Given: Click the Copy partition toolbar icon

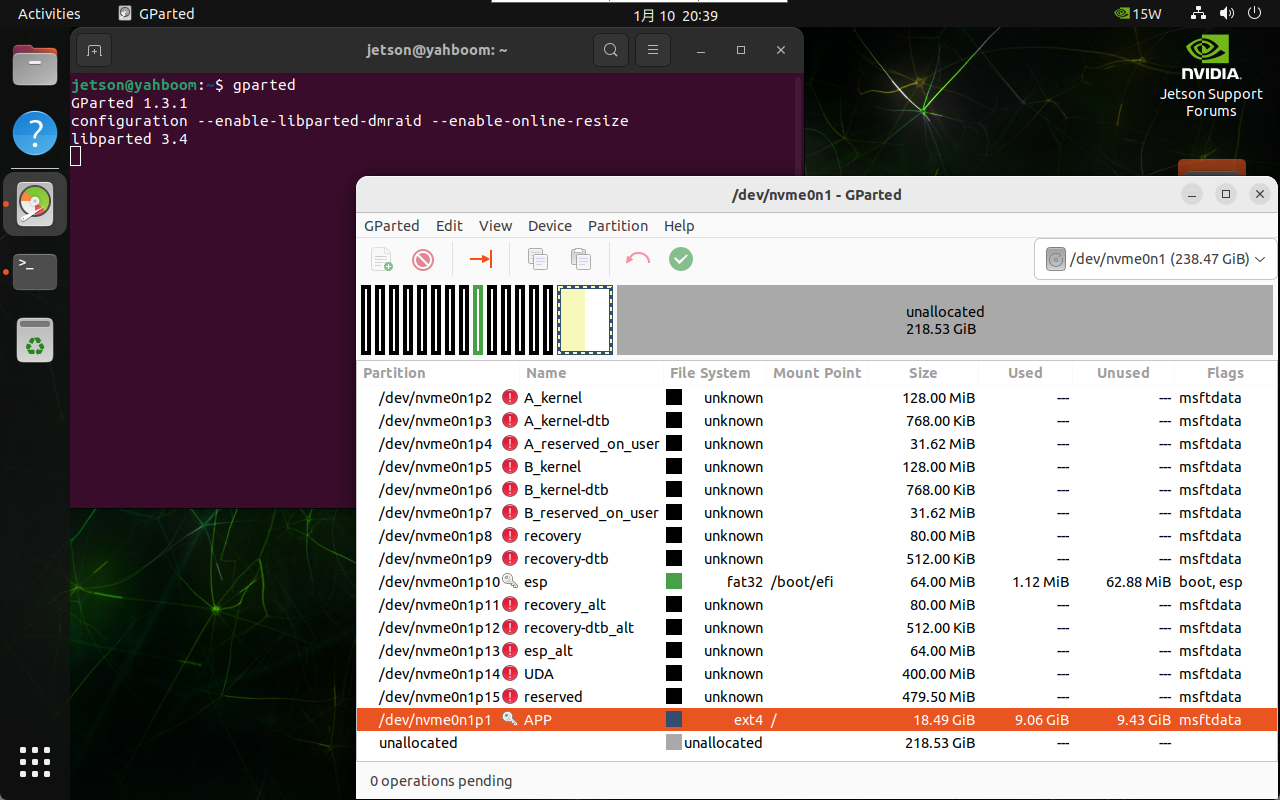Looking at the screenshot, I should [x=538, y=260].
